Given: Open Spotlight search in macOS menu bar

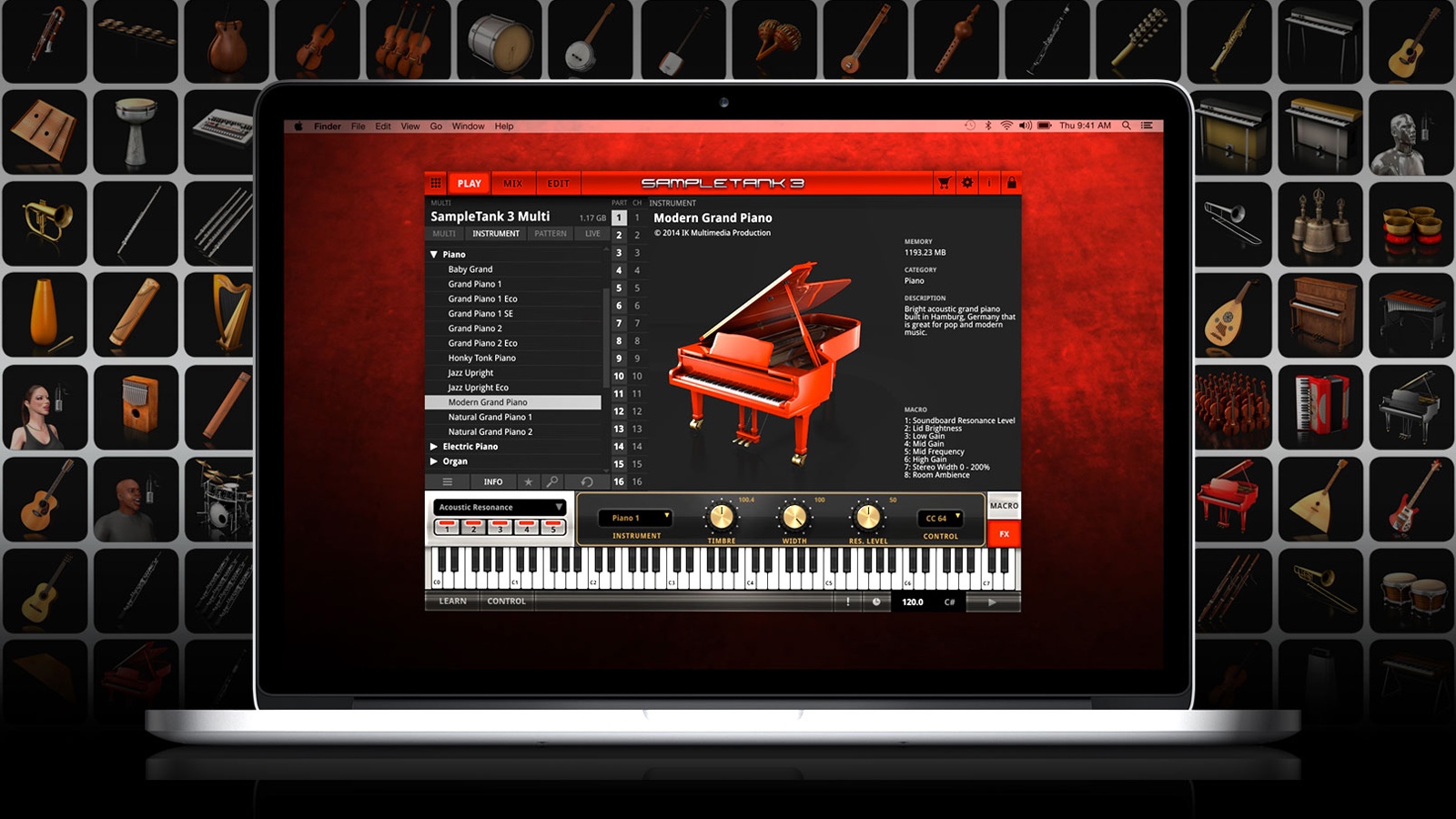Looking at the screenshot, I should tap(1127, 126).
